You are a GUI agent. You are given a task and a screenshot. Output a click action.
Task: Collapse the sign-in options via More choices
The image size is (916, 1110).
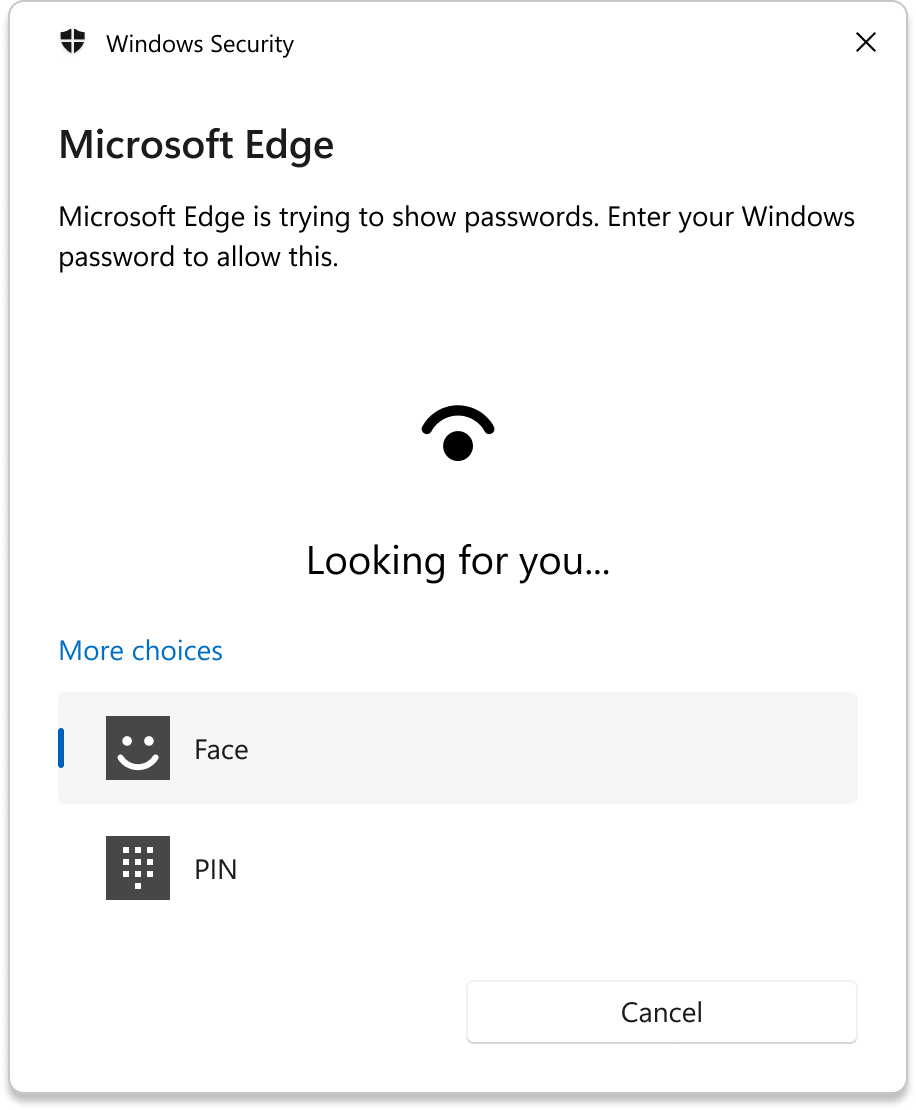[141, 651]
